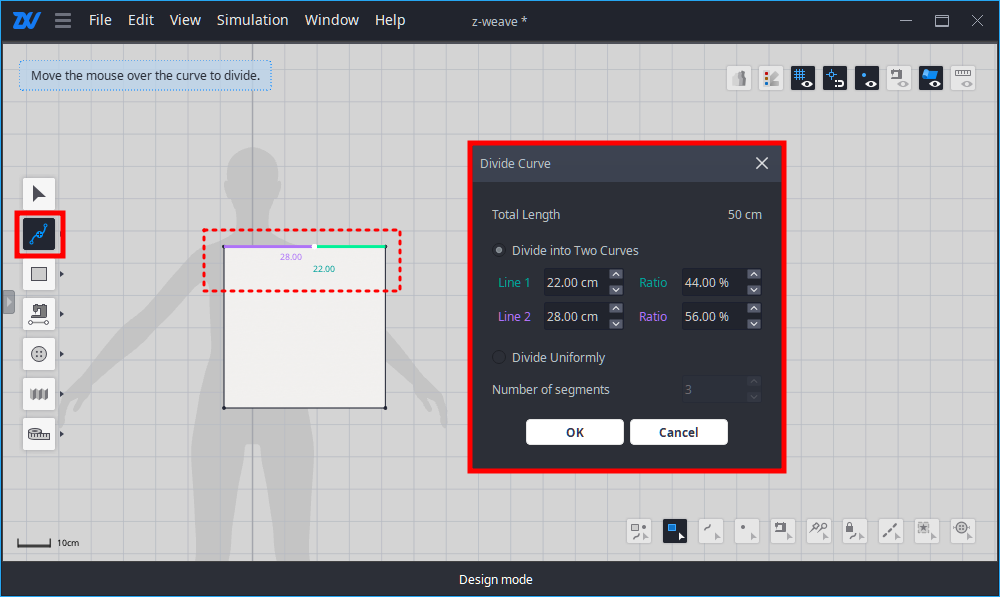Select the Transform Pattern arrow tool
This screenshot has height=597, width=1000.
click(39, 193)
